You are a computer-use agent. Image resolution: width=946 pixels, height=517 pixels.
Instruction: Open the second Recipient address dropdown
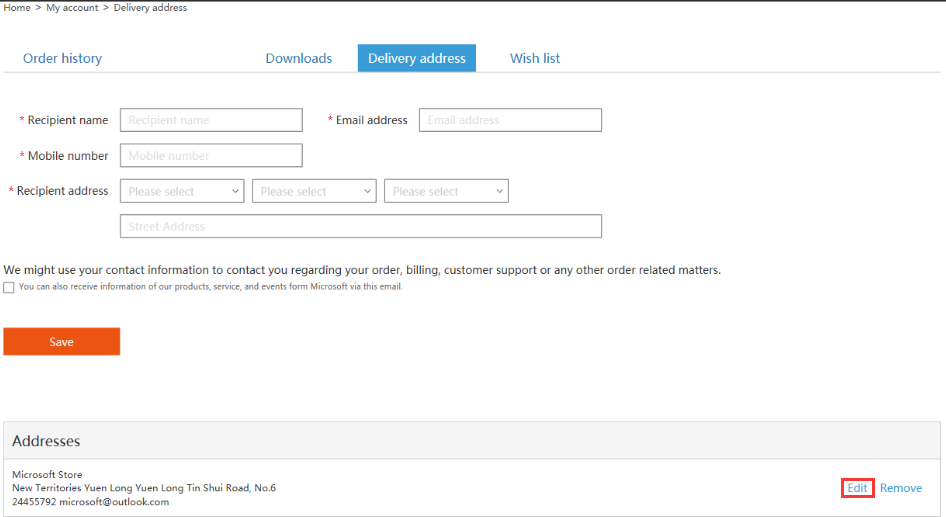point(314,191)
